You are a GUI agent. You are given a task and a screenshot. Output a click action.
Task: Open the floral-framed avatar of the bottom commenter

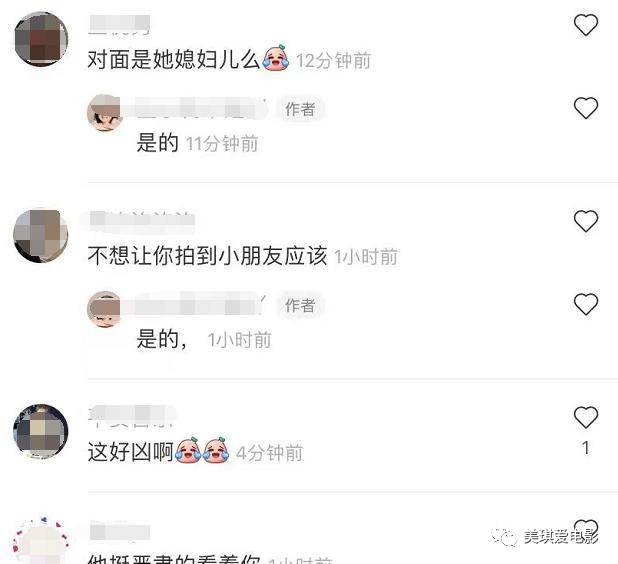click(41, 540)
